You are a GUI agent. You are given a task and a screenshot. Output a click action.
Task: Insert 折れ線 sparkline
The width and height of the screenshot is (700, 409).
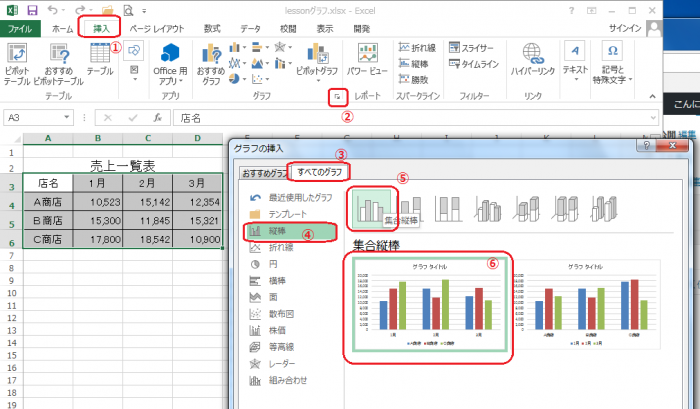(417, 47)
